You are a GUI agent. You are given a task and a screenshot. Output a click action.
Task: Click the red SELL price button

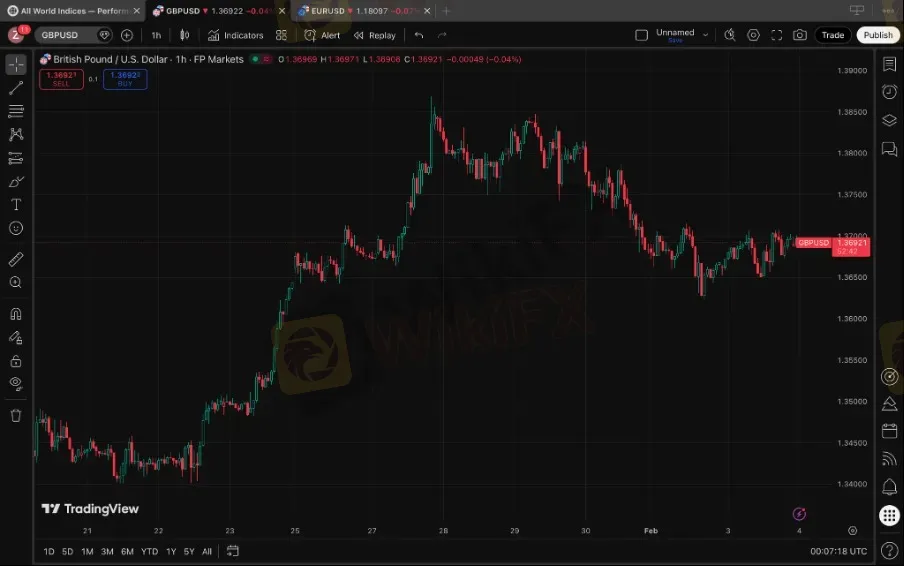tap(61, 79)
